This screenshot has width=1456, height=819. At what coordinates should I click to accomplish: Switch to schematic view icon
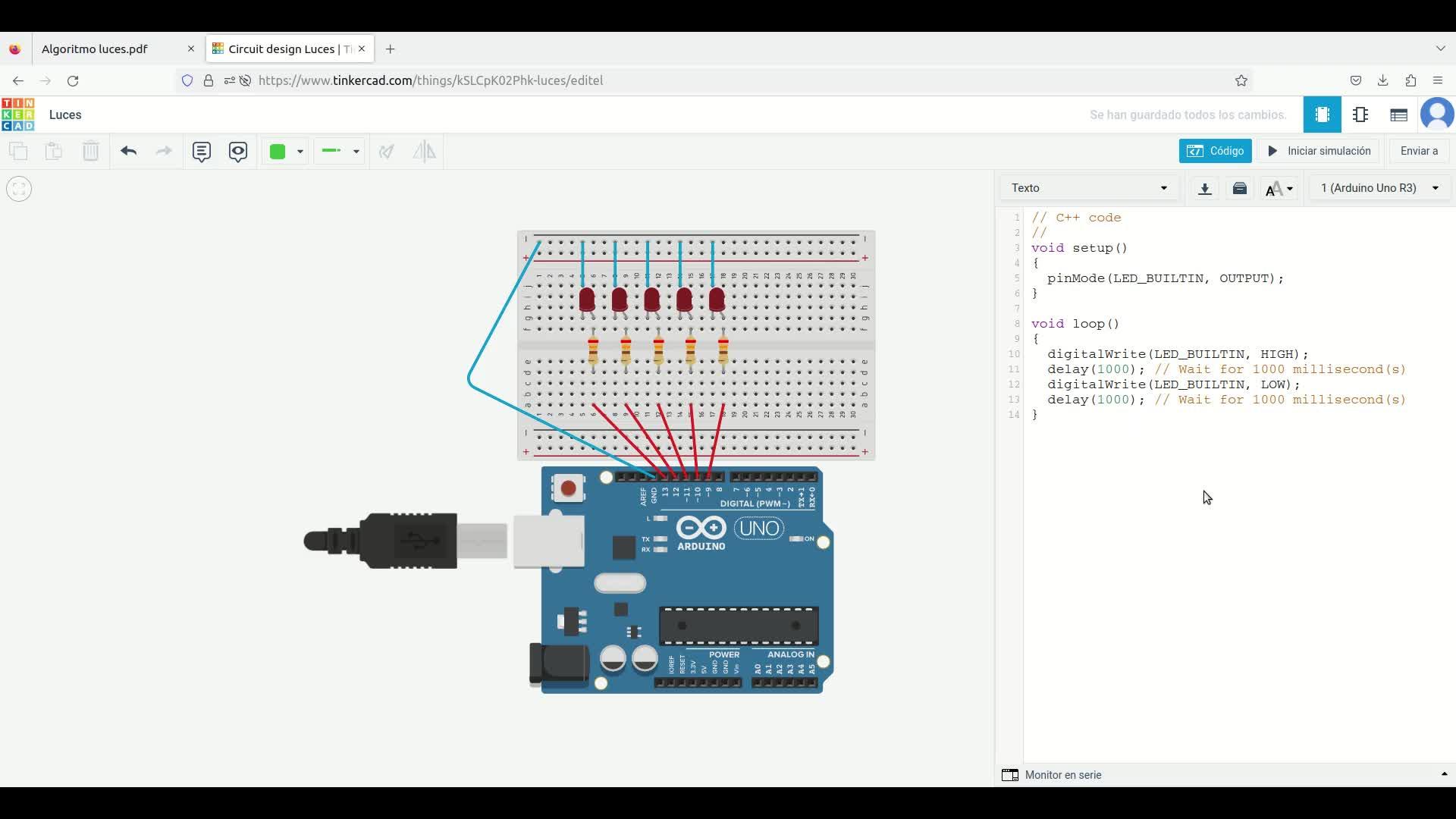click(x=1360, y=115)
